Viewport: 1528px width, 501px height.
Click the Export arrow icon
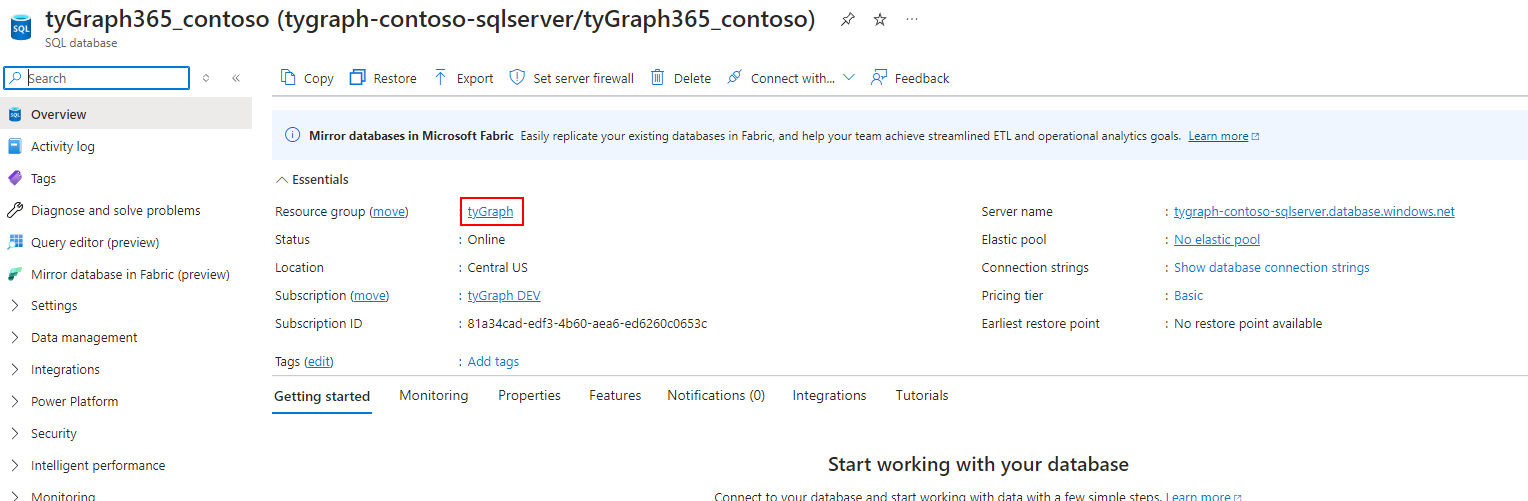click(441, 78)
